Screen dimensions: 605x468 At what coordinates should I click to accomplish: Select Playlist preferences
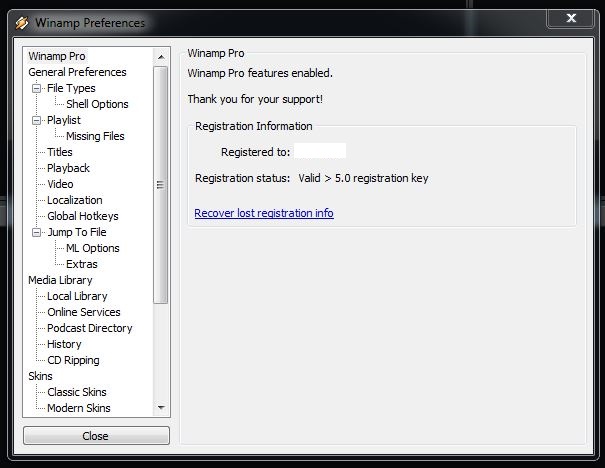pos(64,120)
